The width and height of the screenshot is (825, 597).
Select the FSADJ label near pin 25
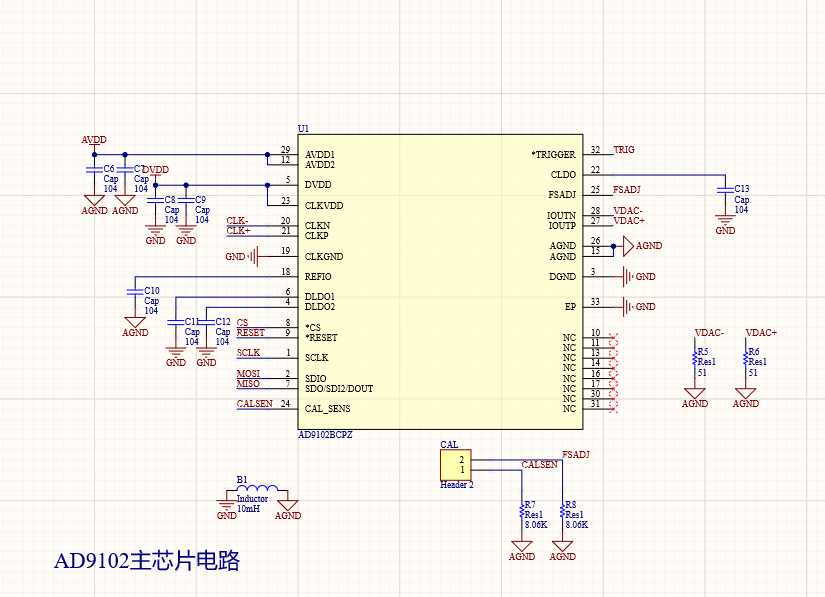[x=625, y=189]
